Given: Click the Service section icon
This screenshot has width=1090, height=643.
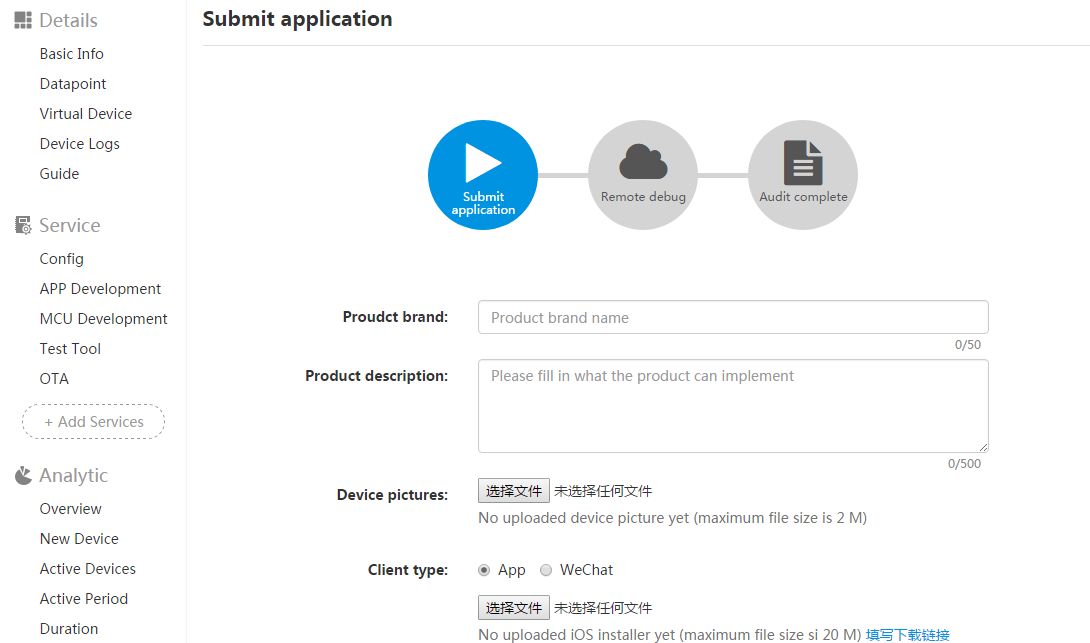Looking at the screenshot, I should [x=21, y=224].
